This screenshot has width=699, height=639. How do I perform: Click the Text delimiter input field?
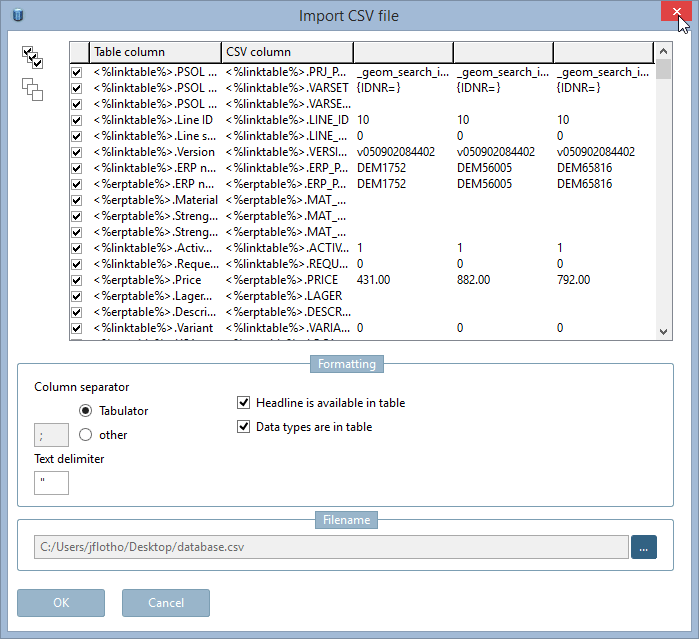coord(51,483)
